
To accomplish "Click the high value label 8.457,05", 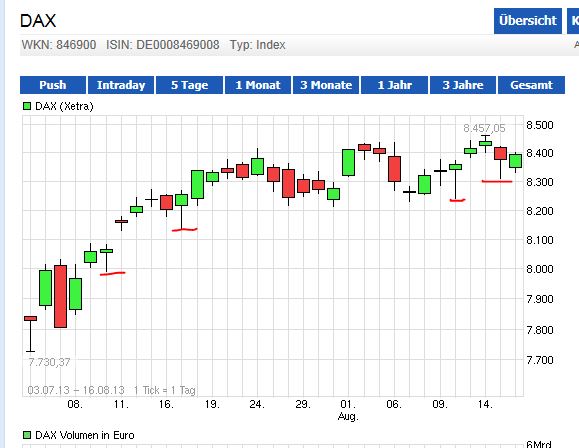I will pos(484,128).
